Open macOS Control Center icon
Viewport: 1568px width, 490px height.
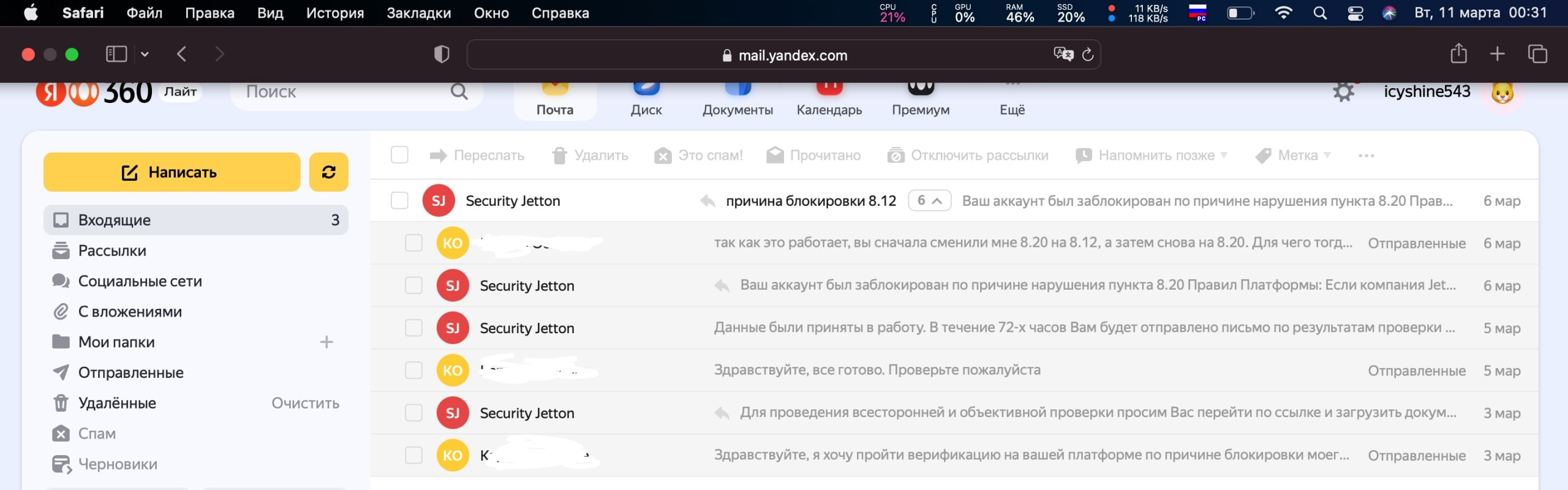[x=1355, y=13]
